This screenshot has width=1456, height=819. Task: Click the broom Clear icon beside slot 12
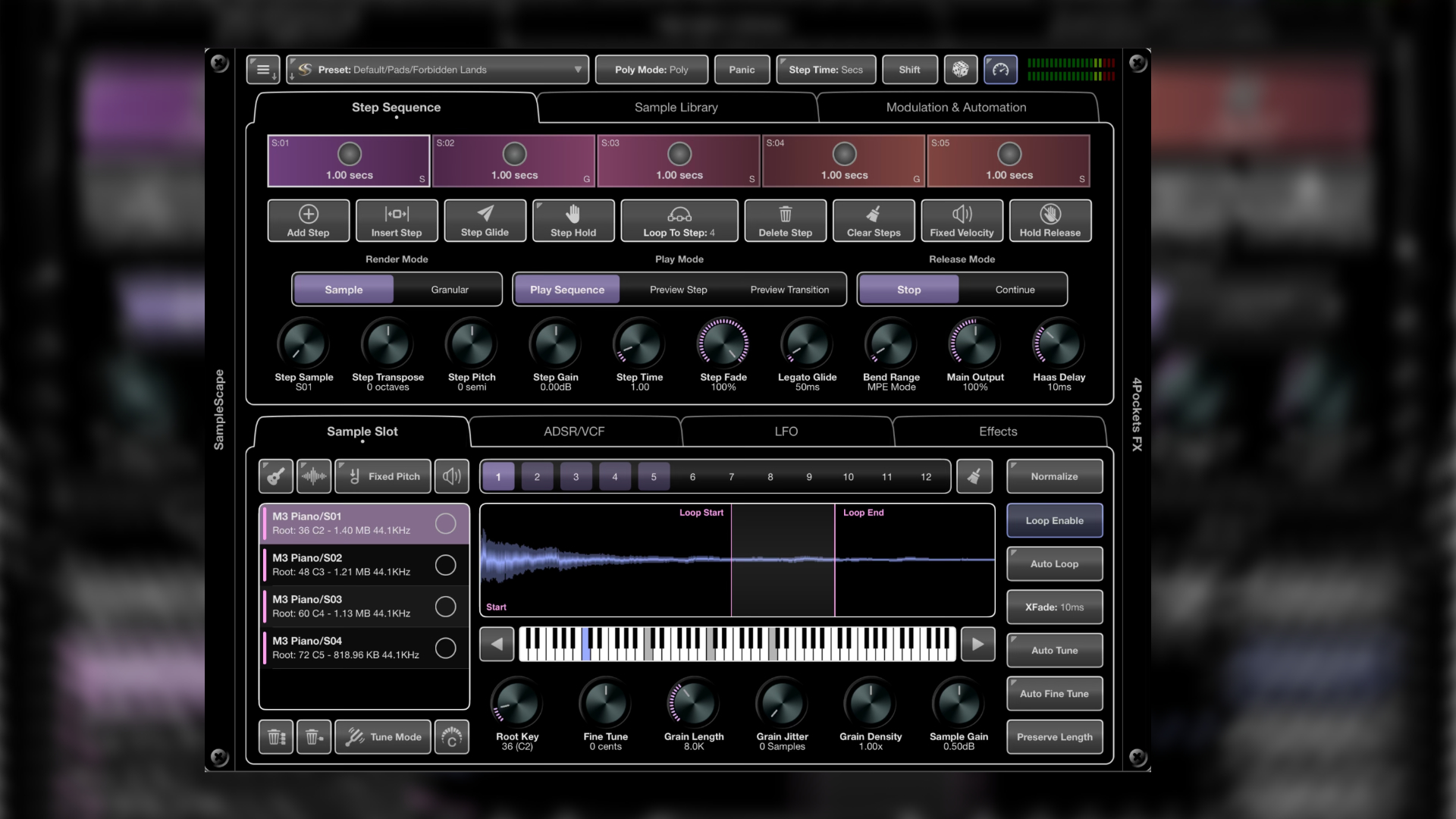[x=974, y=476]
